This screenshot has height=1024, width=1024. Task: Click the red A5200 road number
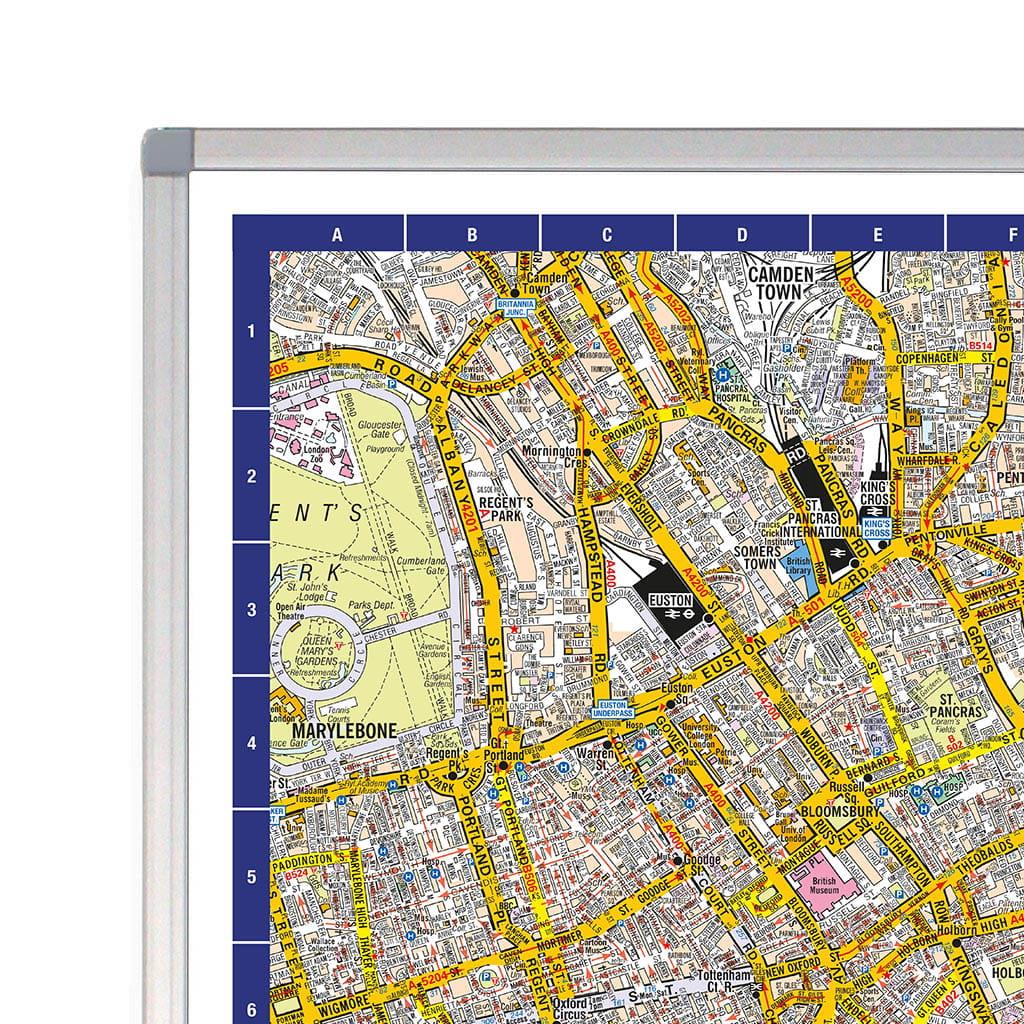coord(857,293)
